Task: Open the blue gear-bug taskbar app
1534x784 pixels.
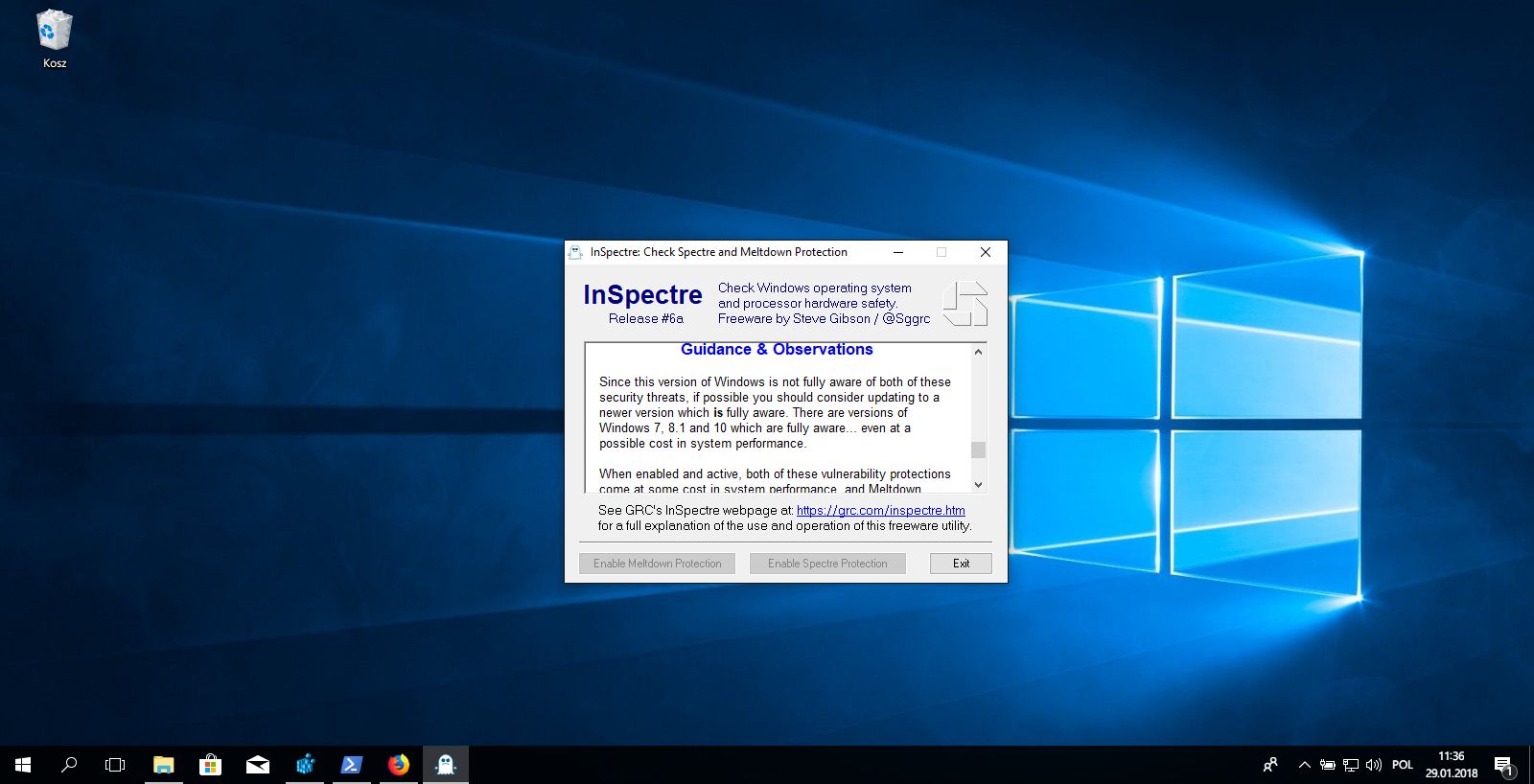Action: (x=305, y=765)
